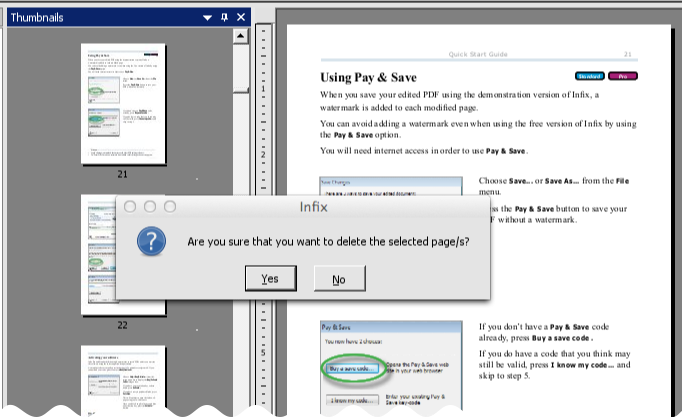Click the Infix dialog zoom button
Viewport: 682px width, 417px height.
coord(170,206)
